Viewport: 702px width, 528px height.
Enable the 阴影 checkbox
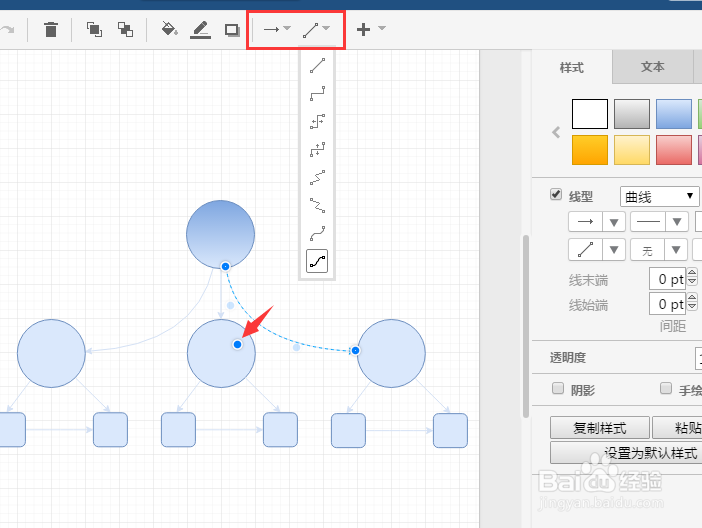click(558, 388)
